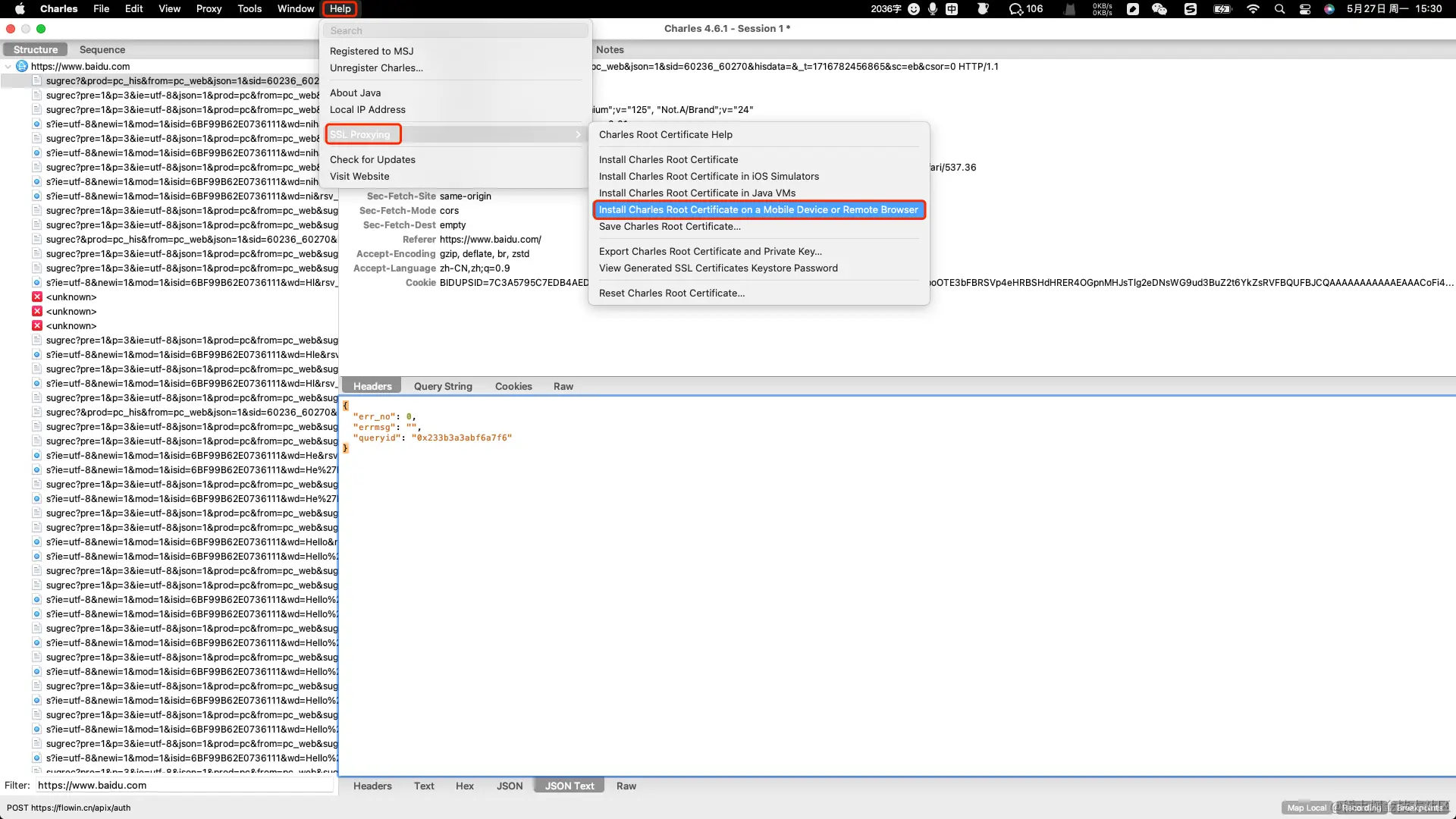1456x819 pixels.
Task: Select the Cookies tab
Action: coord(513,387)
